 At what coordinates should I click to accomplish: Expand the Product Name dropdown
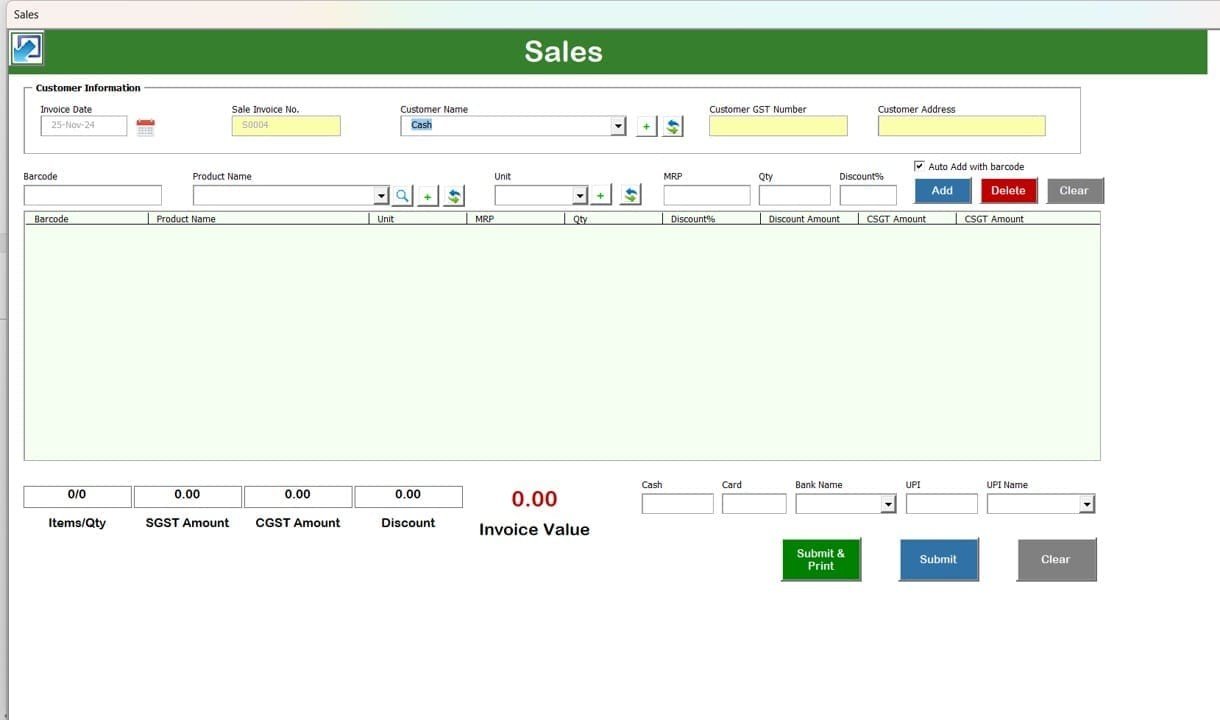tap(381, 196)
